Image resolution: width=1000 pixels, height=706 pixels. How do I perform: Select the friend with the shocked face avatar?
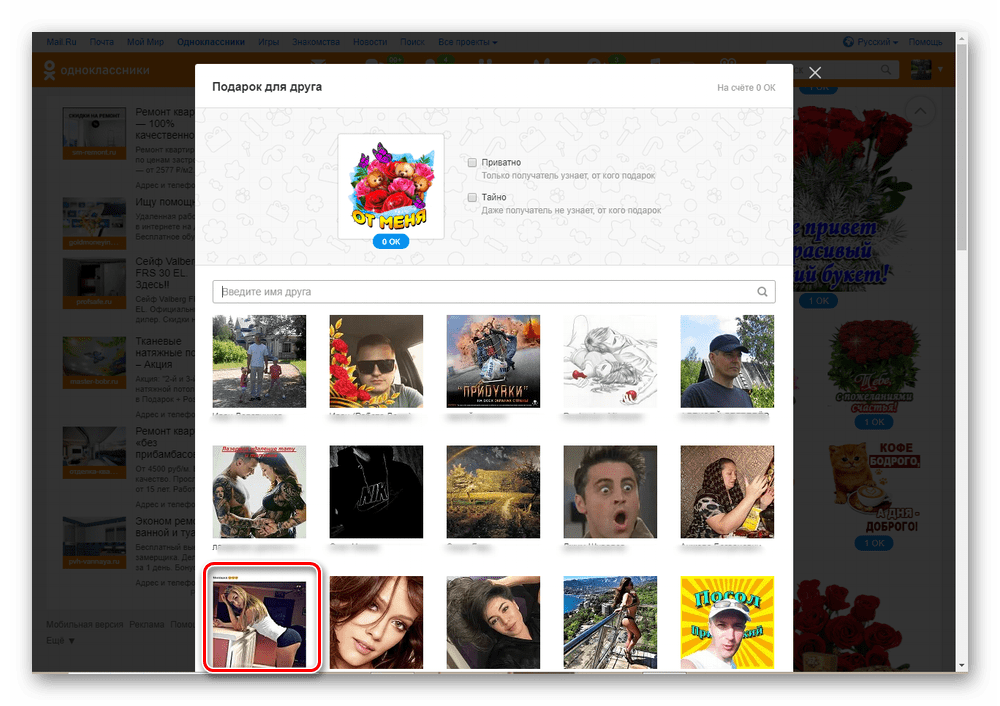610,492
